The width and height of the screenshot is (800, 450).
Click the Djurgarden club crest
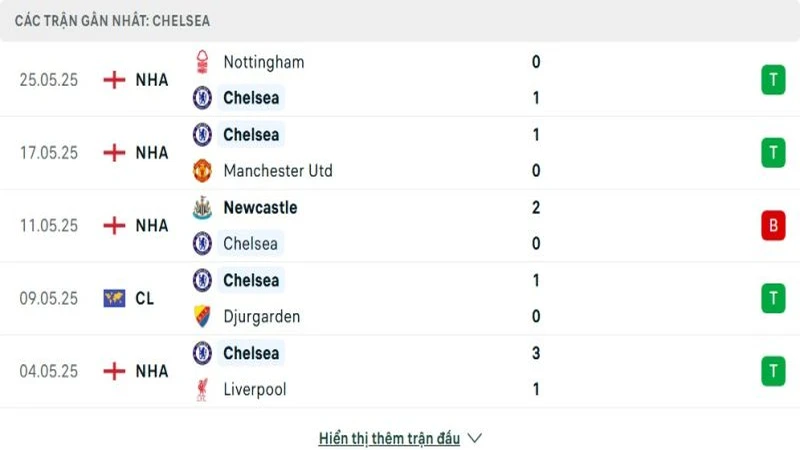click(203, 317)
